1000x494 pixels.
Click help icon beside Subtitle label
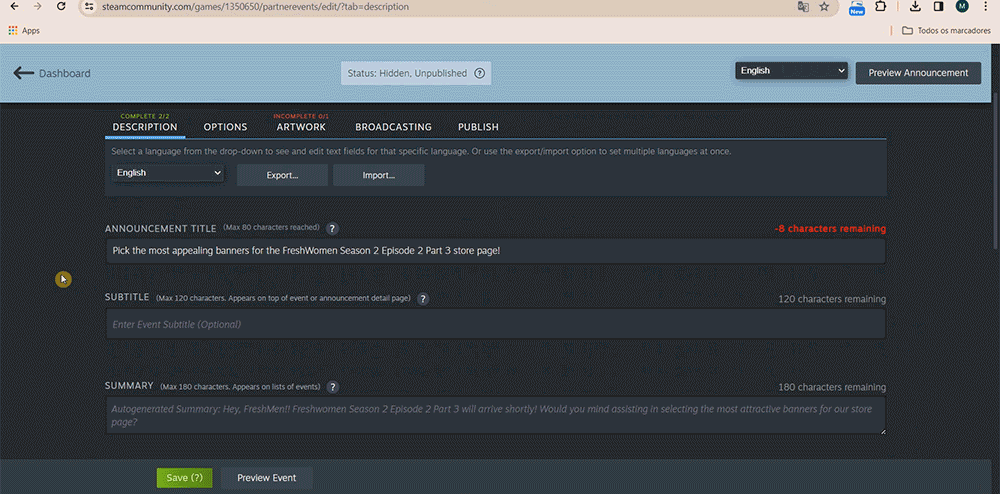coord(423,298)
